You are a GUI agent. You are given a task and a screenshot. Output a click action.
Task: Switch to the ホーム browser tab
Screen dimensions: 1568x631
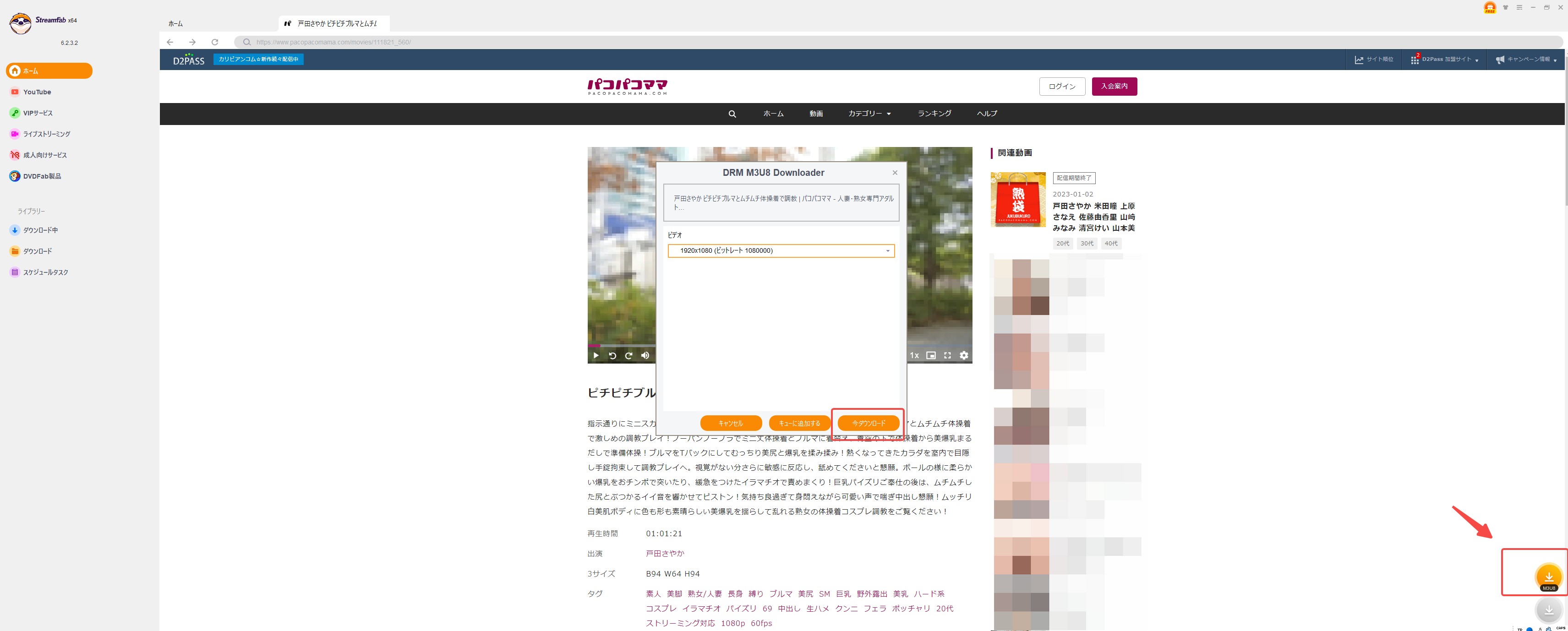click(x=175, y=24)
